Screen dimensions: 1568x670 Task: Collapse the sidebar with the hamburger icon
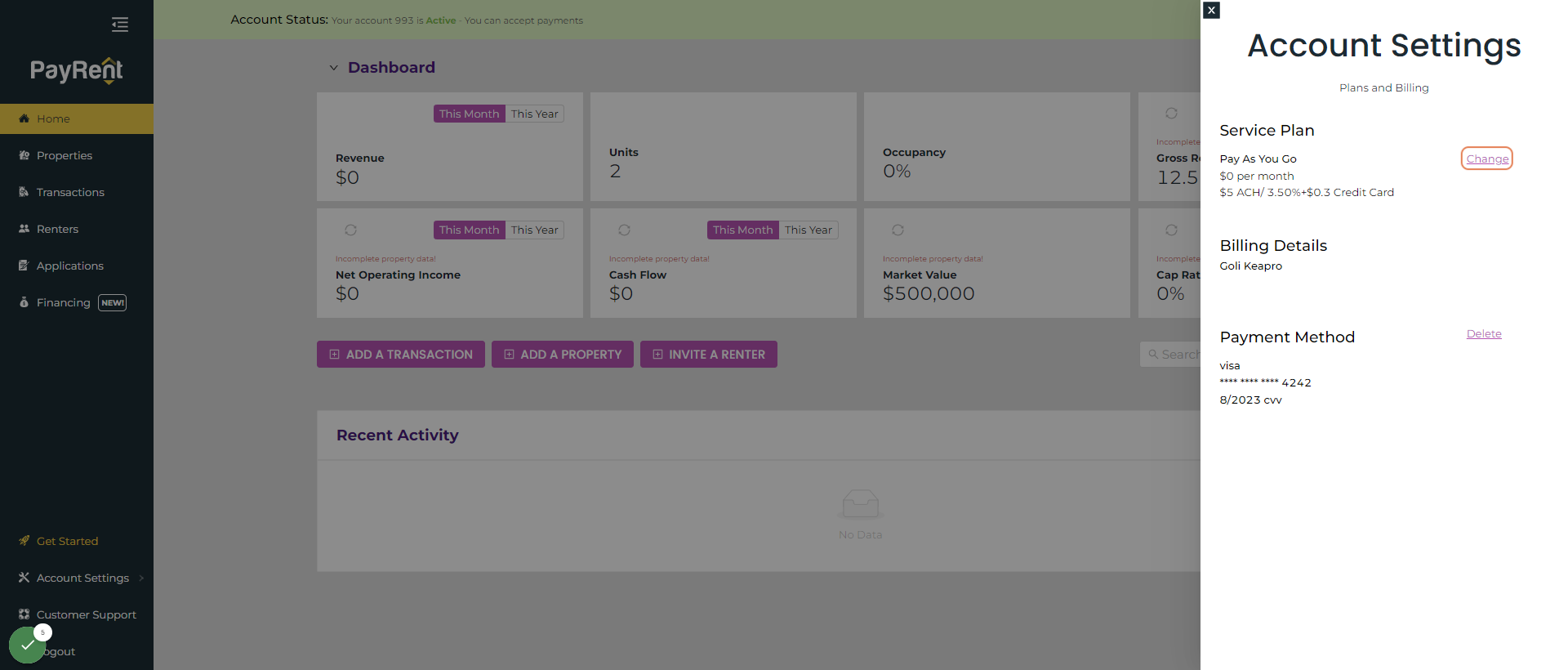click(x=120, y=25)
